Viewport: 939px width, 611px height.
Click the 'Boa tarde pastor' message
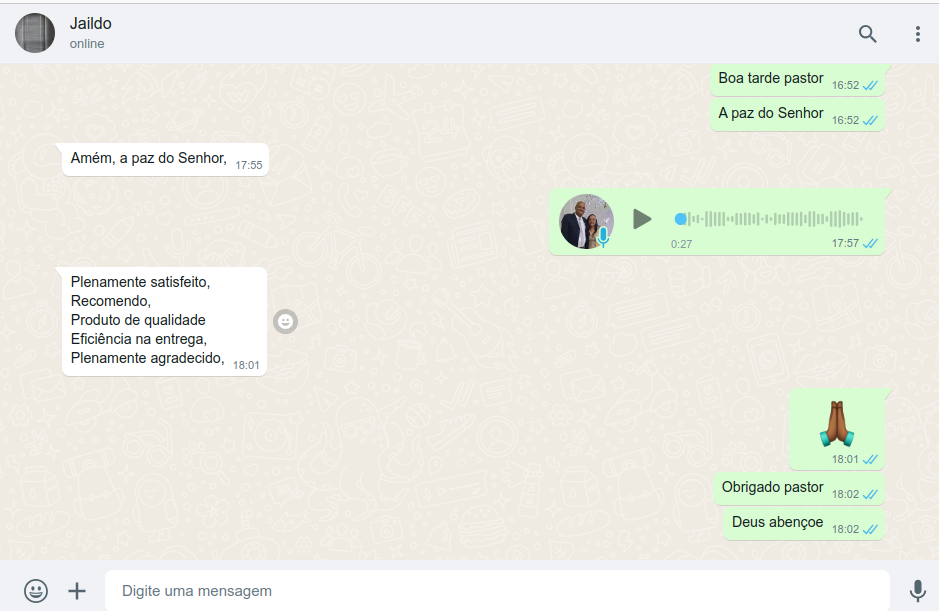[771, 79]
